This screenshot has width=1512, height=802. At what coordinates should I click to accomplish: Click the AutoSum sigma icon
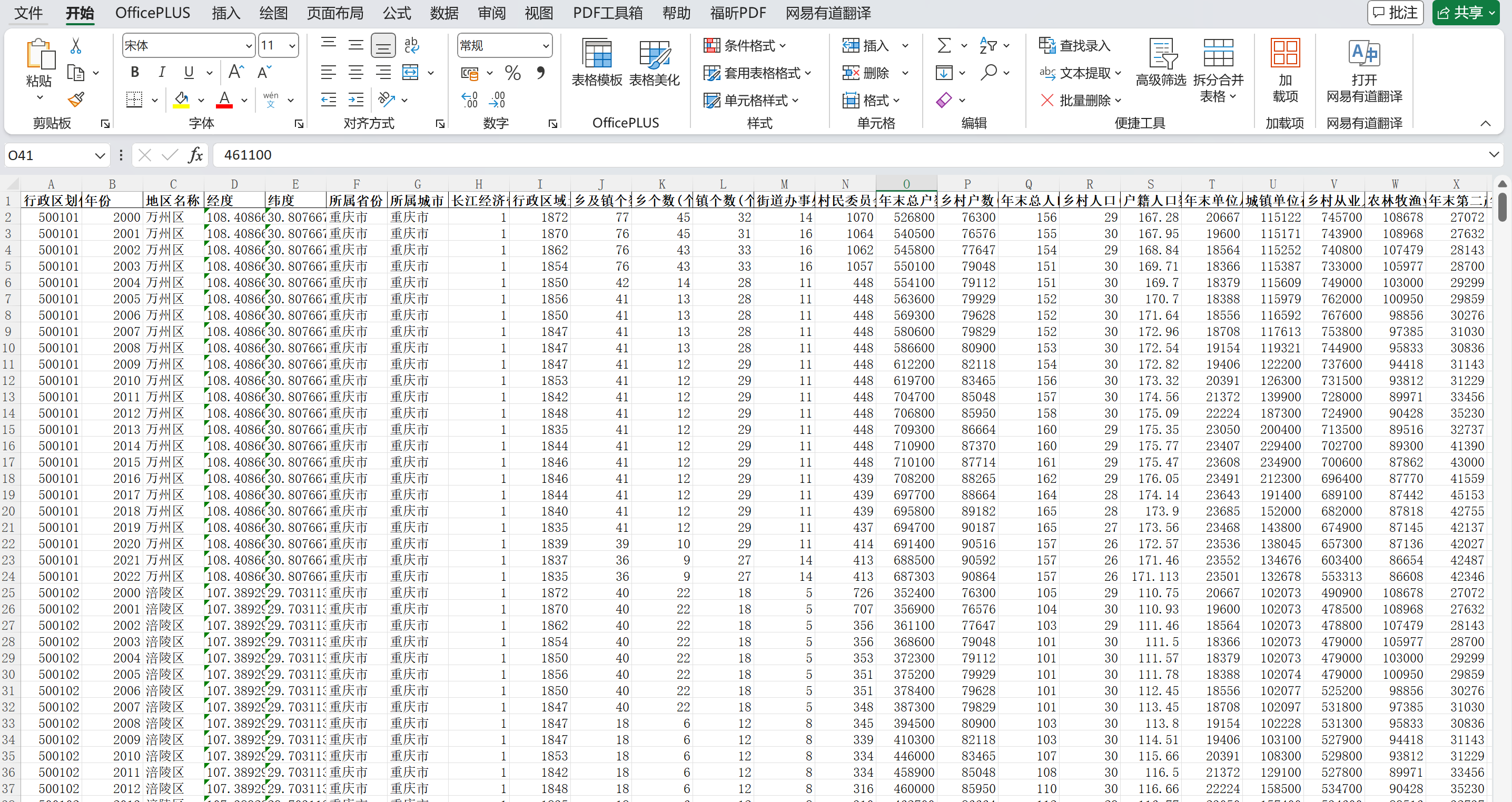click(943, 46)
